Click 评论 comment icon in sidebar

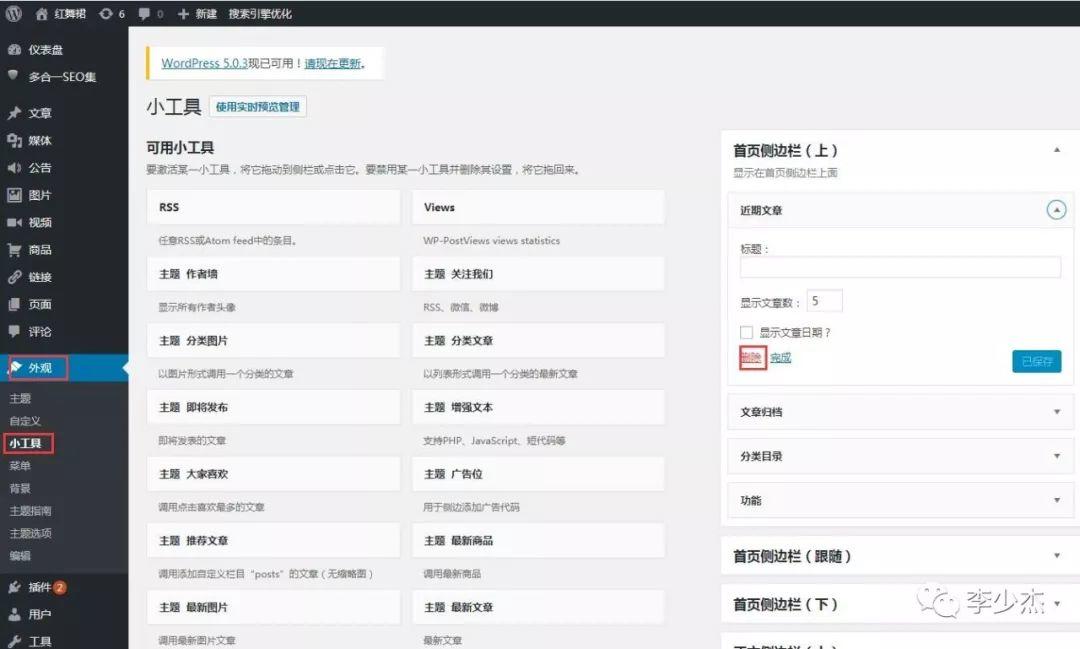14,331
